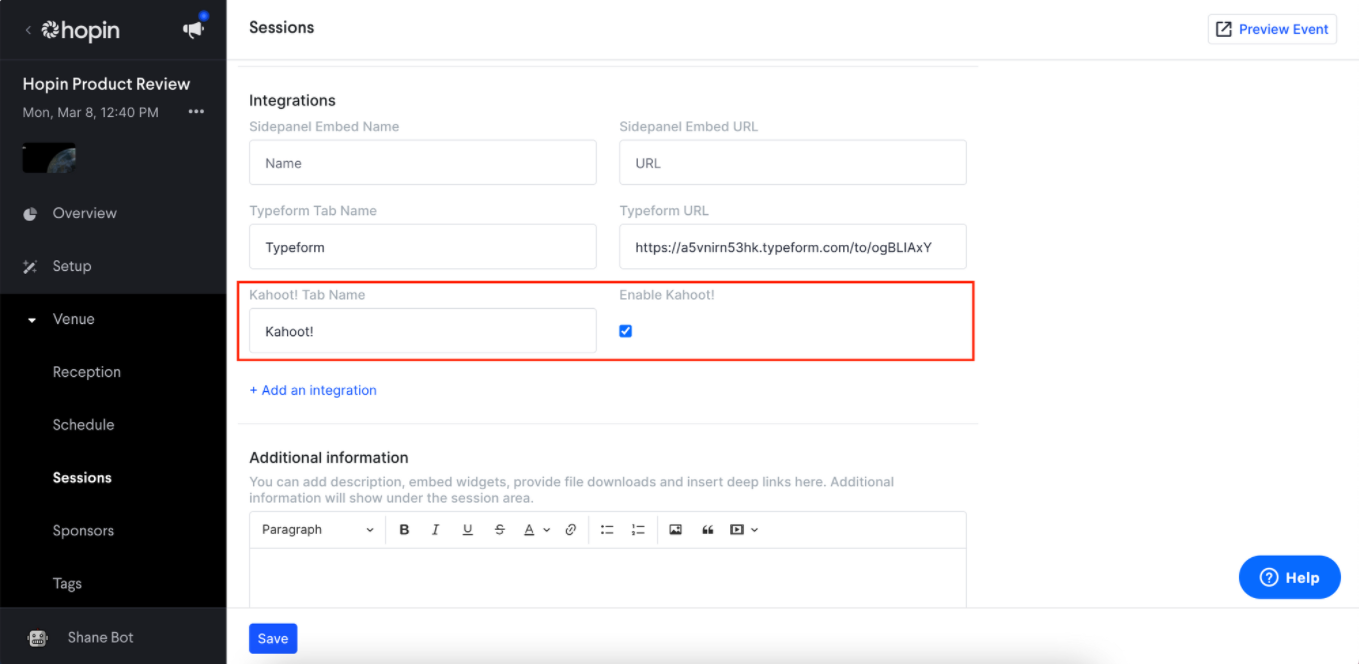This screenshot has height=664, width=1359.
Task: Collapse the Venue section in sidebar
Action: (x=32, y=320)
